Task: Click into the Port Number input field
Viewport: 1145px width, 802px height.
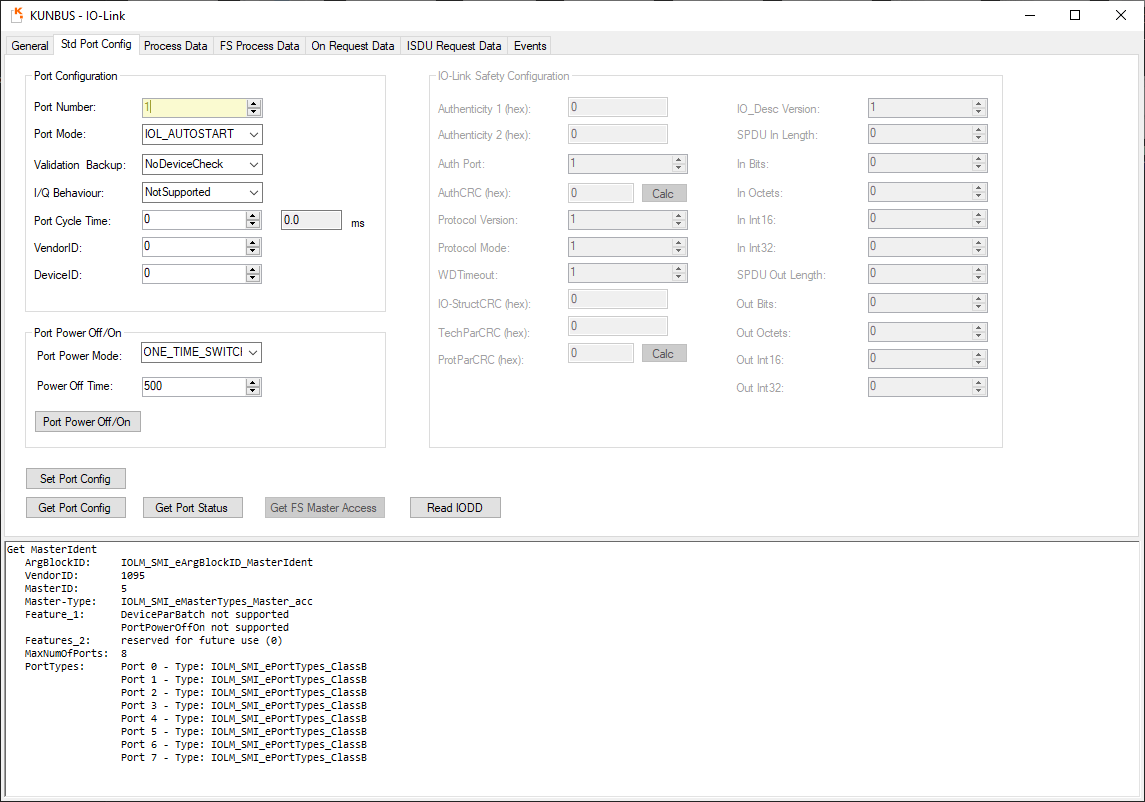Action: coord(195,107)
